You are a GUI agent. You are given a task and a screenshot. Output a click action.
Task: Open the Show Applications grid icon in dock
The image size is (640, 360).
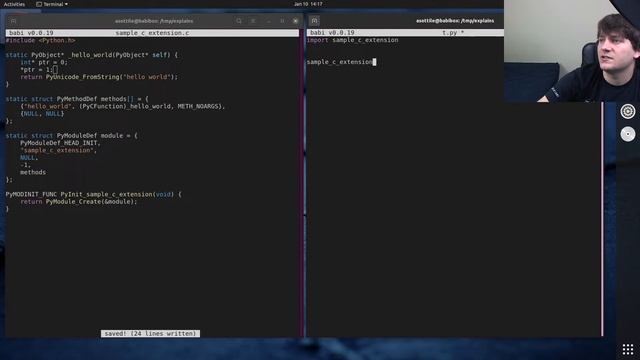coord(628,349)
